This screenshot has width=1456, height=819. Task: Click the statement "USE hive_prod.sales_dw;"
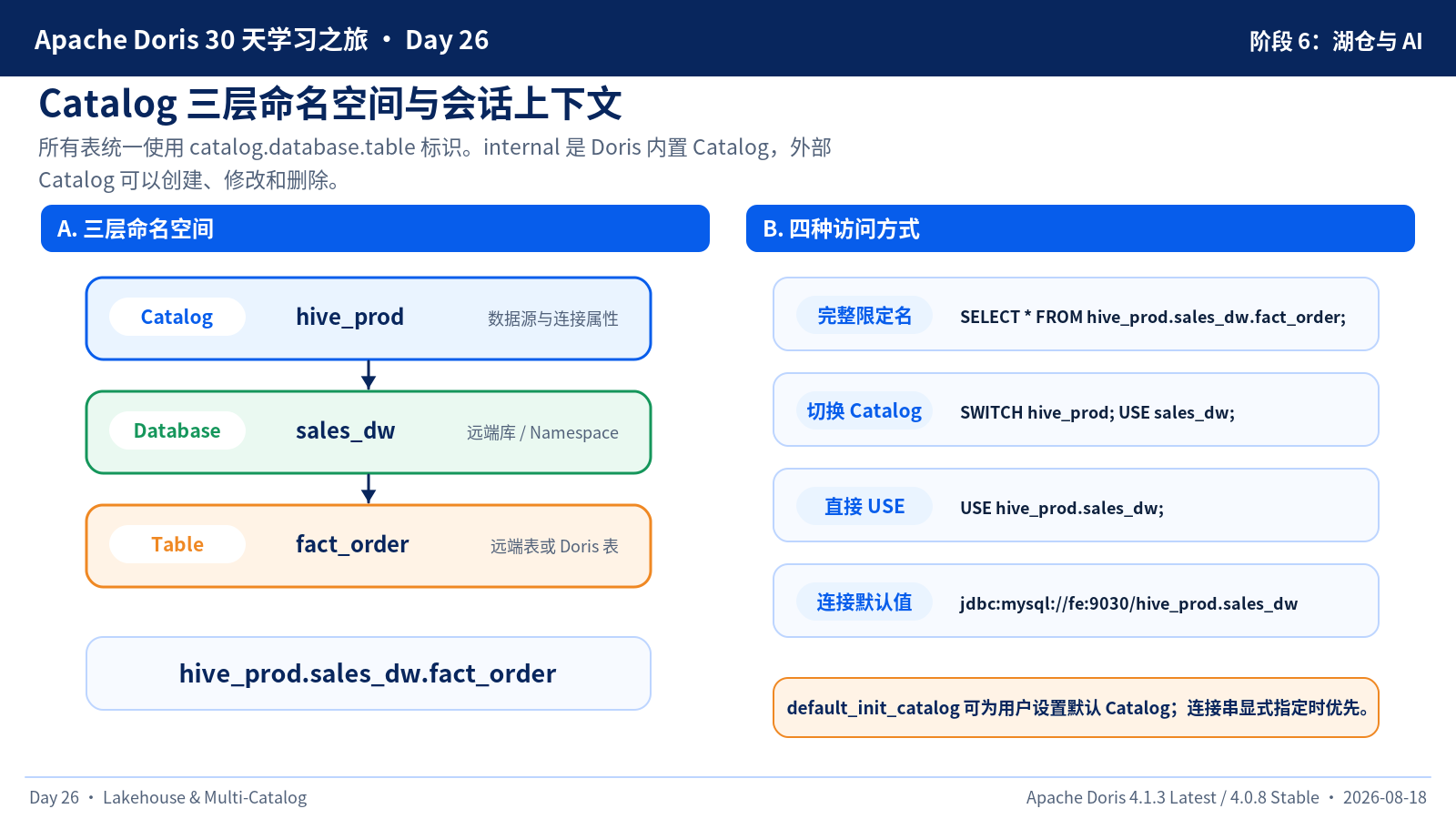tap(1062, 508)
